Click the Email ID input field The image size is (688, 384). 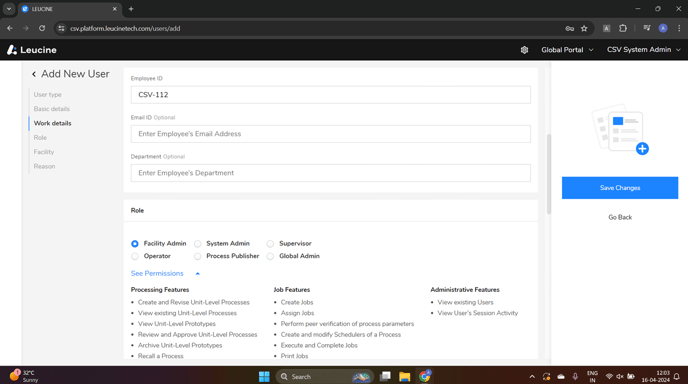click(x=330, y=134)
